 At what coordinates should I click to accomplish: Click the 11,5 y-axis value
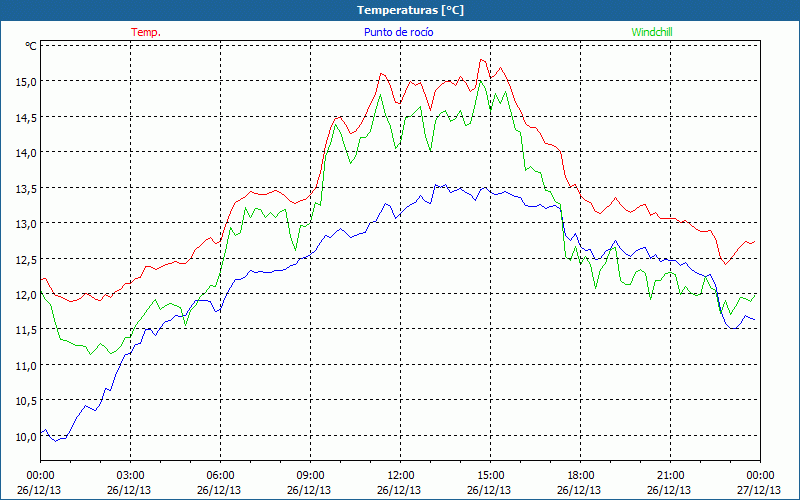point(27,330)
